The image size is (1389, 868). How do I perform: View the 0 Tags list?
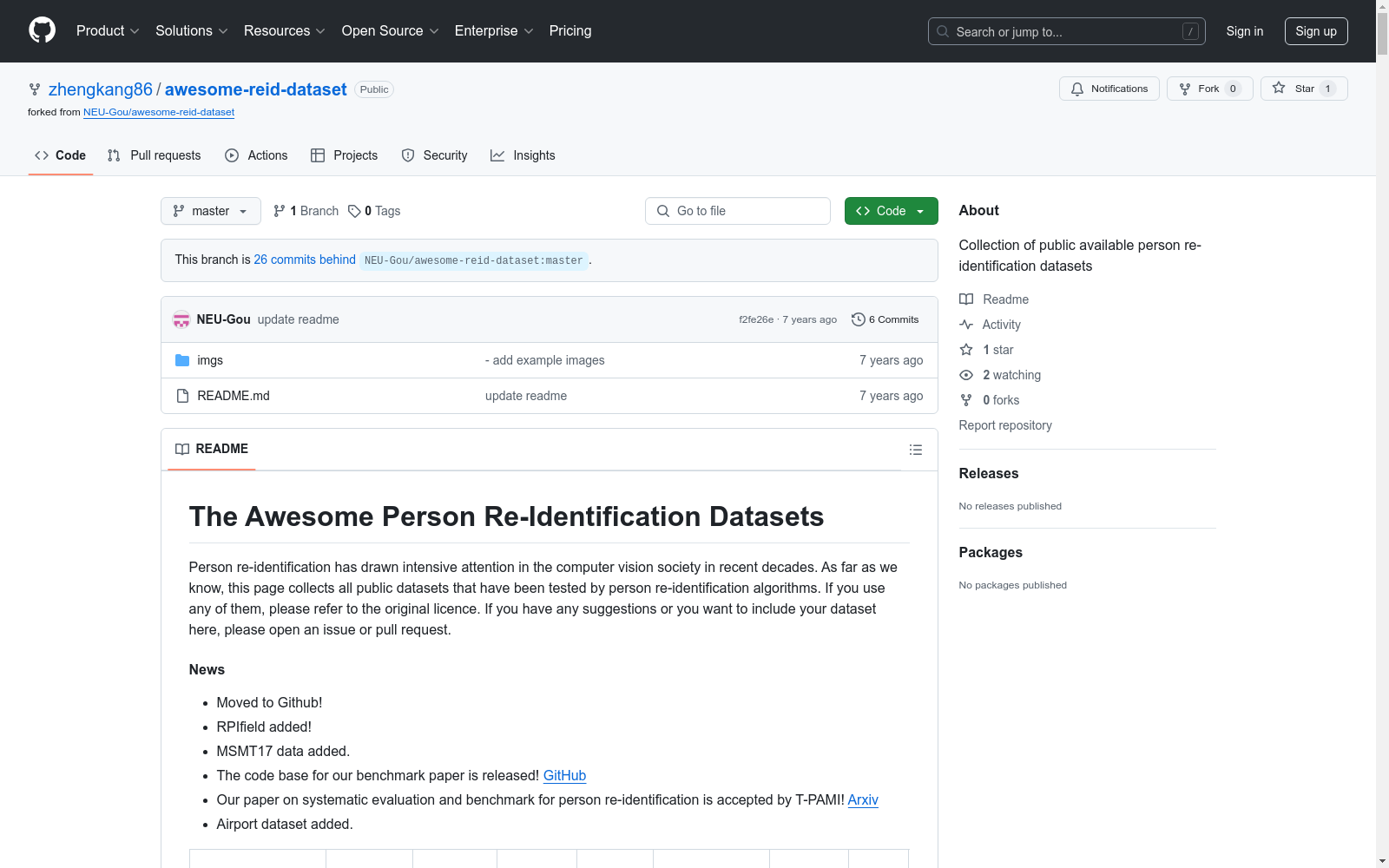(x=374, y=211)
